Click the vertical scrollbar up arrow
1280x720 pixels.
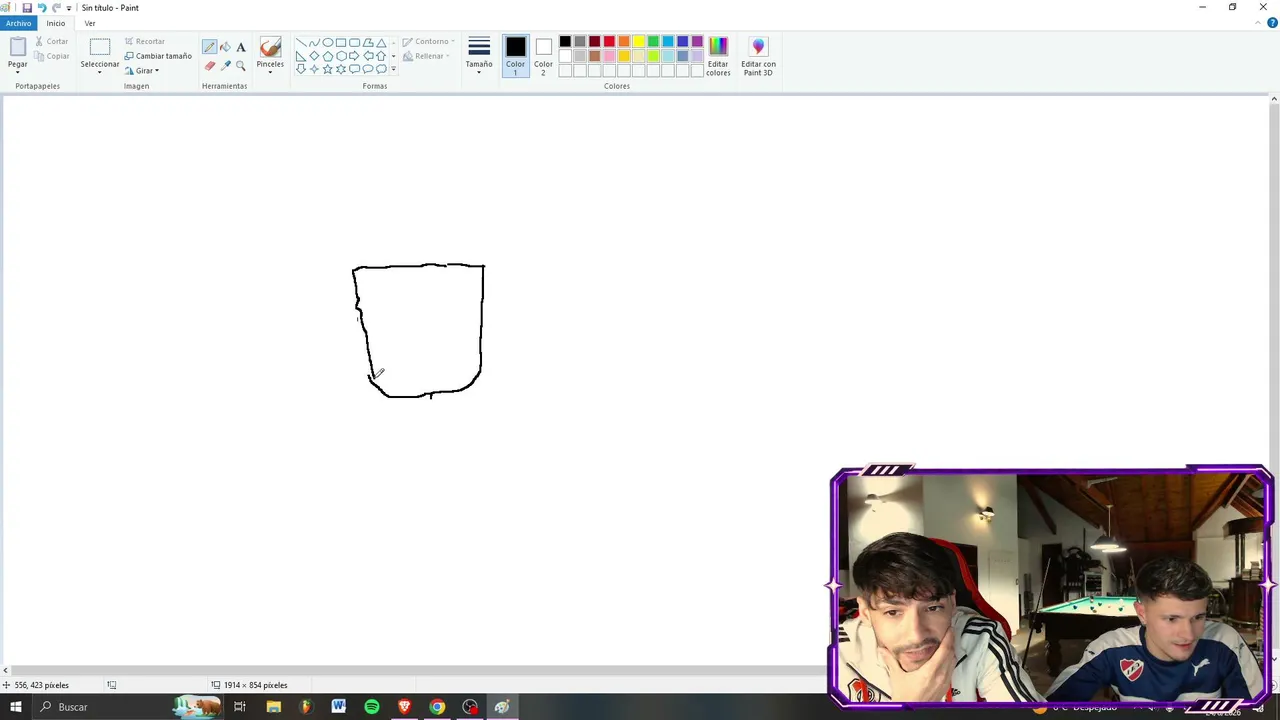[1274, 99]
